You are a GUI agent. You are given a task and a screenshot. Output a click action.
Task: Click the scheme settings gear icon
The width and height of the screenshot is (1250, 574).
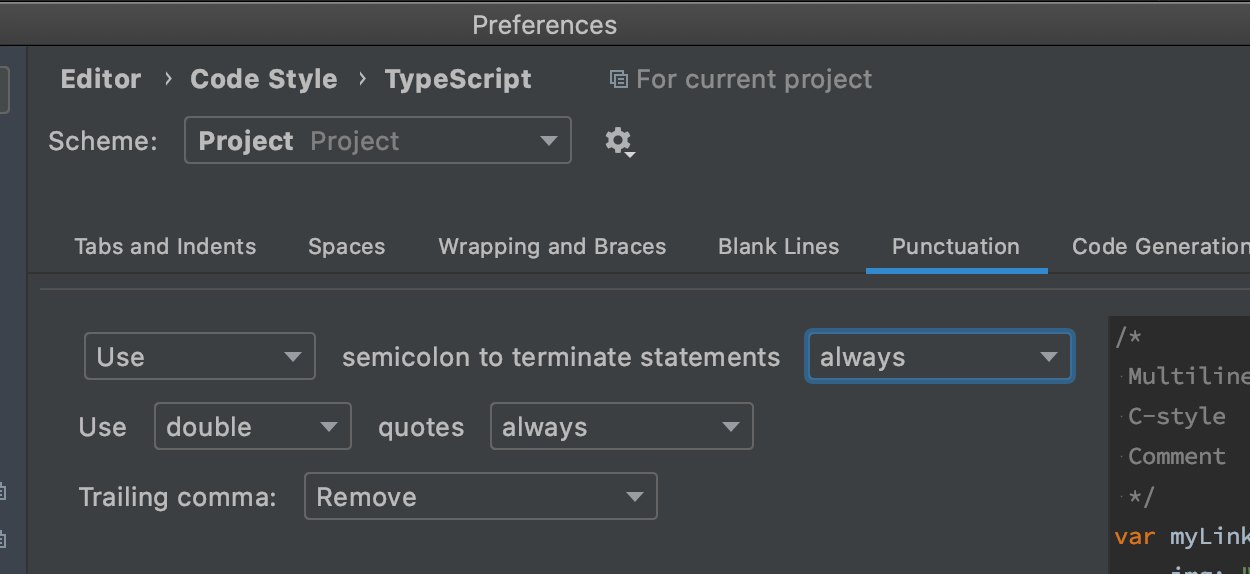click(x=619, y=141)
